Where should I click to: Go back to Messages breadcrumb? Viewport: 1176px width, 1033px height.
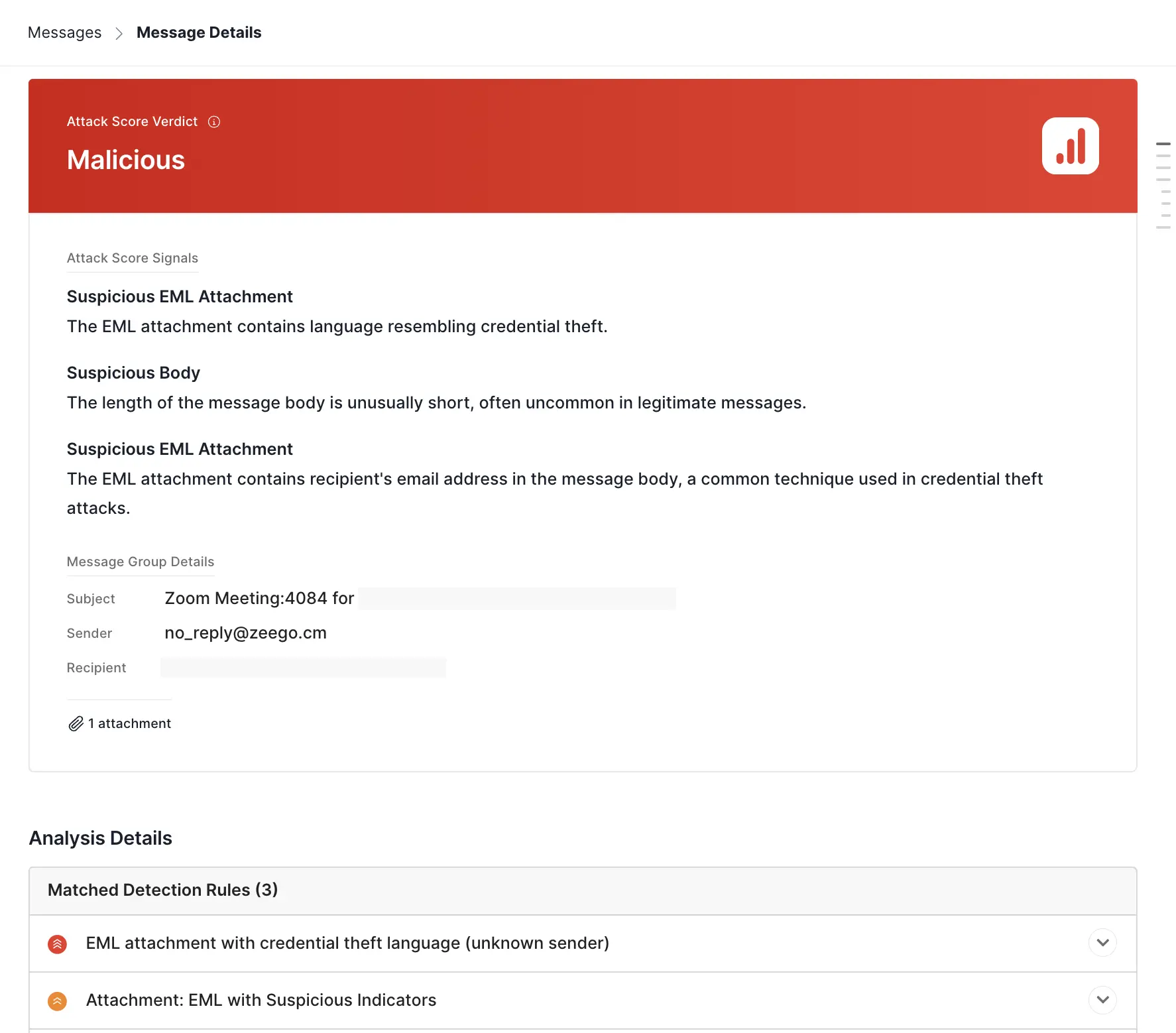point(64,32)
